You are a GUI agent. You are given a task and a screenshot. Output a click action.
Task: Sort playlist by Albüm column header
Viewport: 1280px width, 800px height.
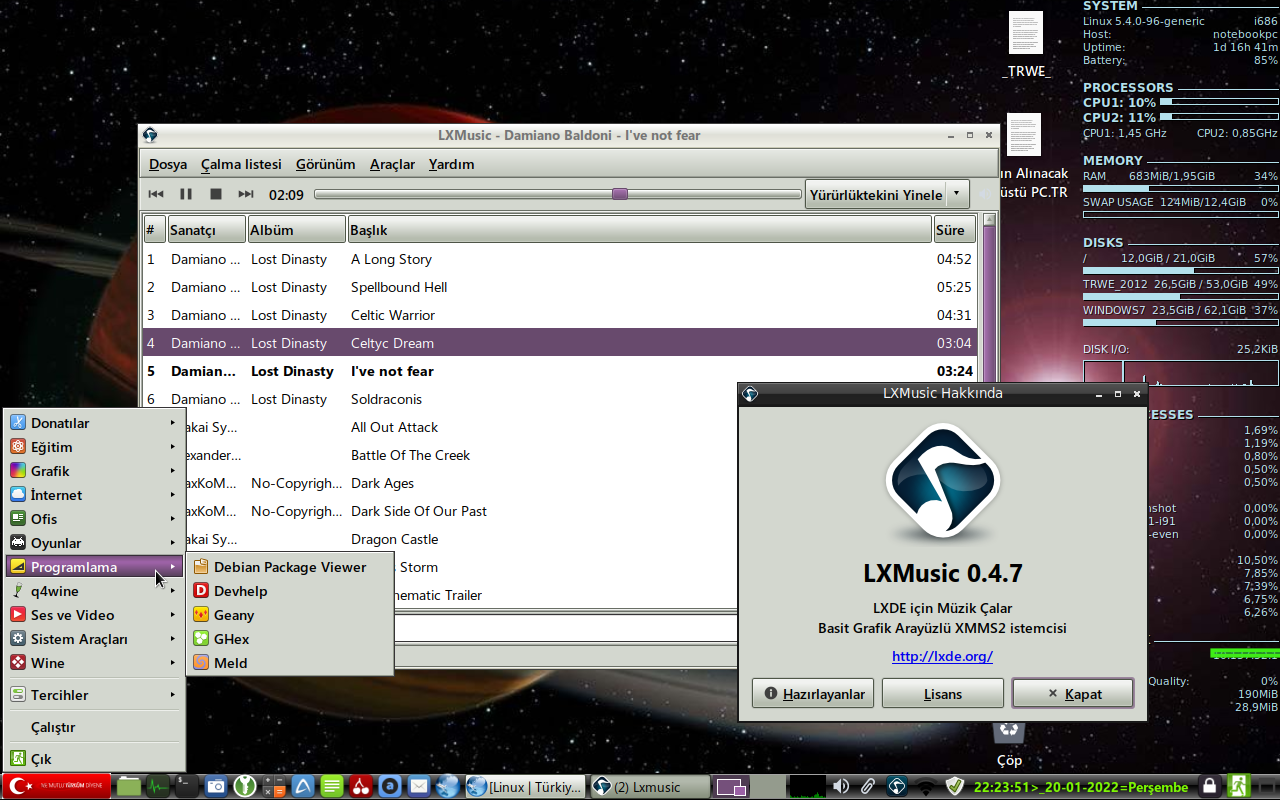[x=297, y=230]
